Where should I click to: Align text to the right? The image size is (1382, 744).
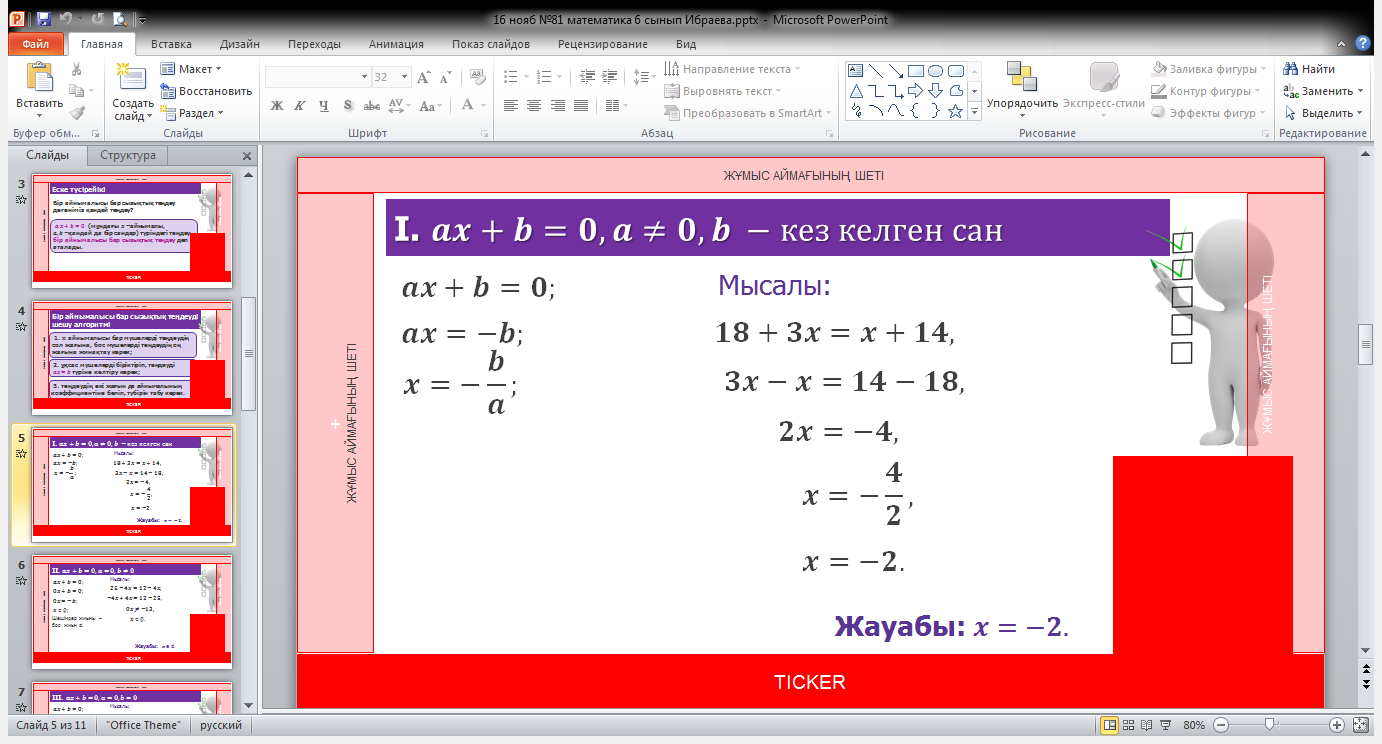(x=557, y=105)
